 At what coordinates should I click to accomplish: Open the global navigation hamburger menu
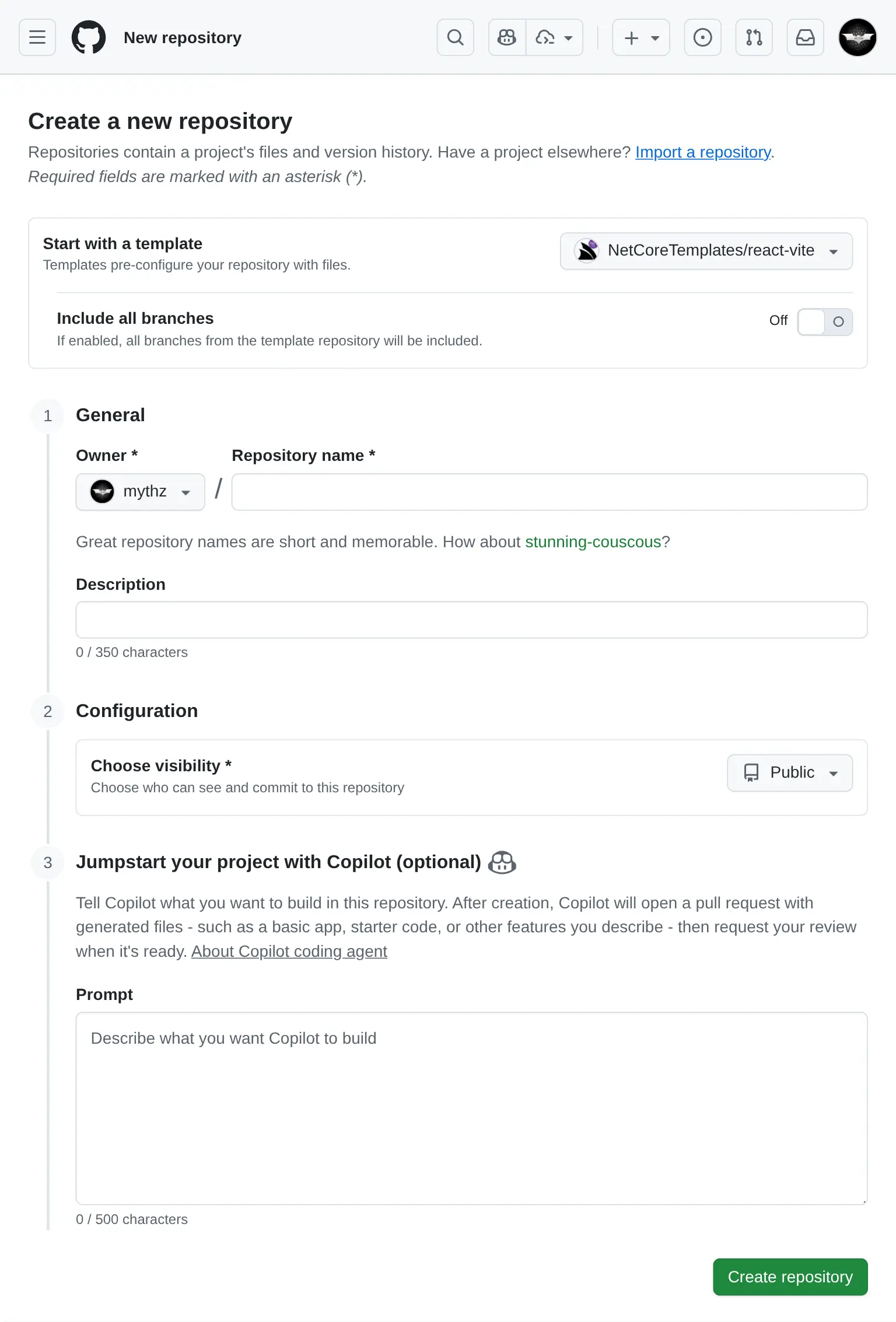click(37, 37)
